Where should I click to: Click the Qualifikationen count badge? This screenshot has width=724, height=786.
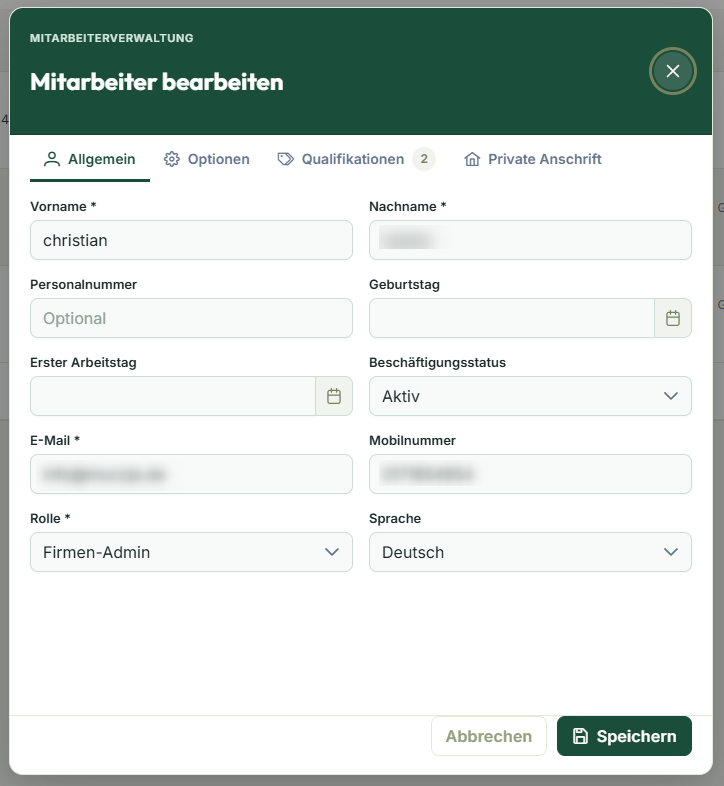tap(424, 159)
